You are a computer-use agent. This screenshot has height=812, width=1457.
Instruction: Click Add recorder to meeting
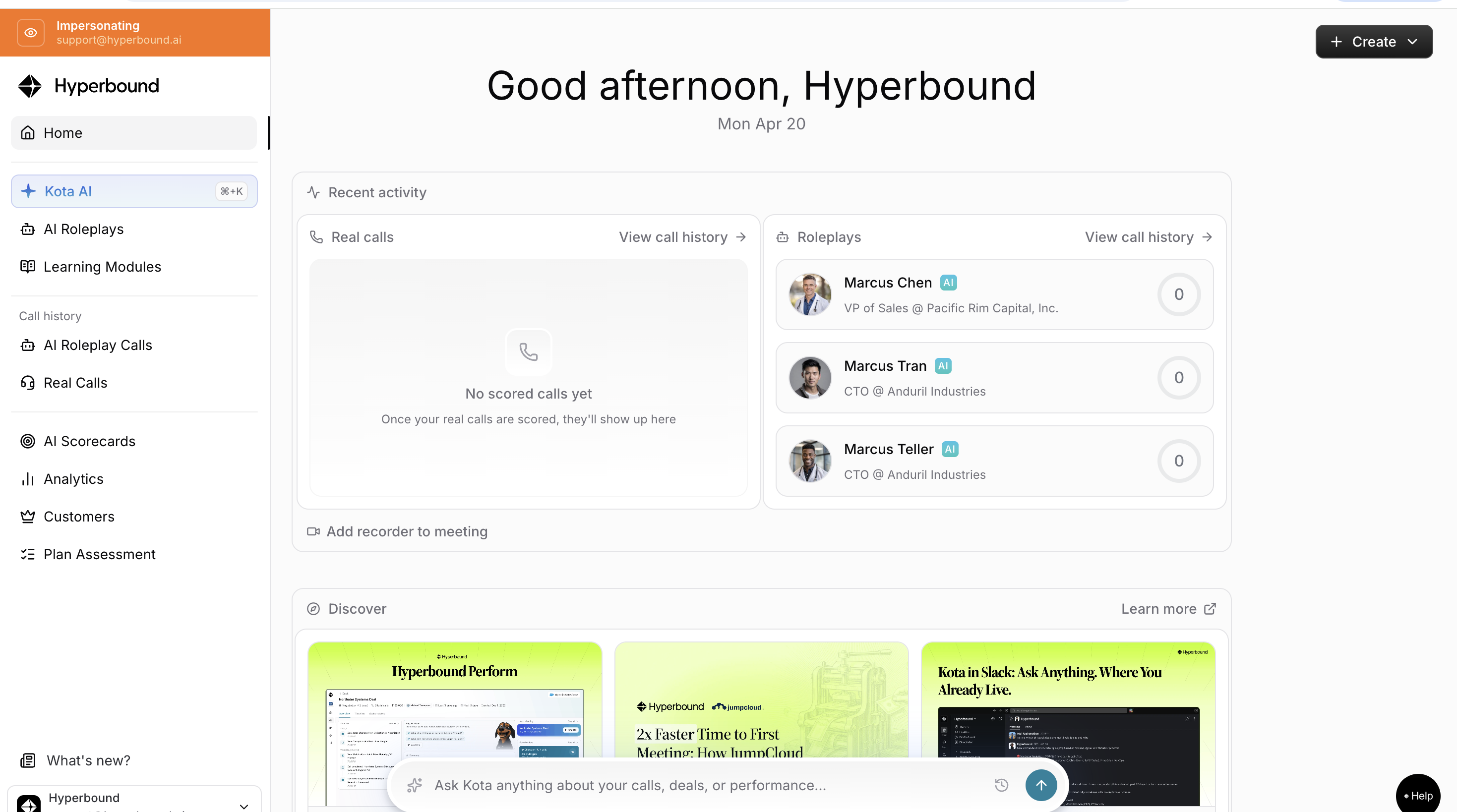click(x=397, y=531)
